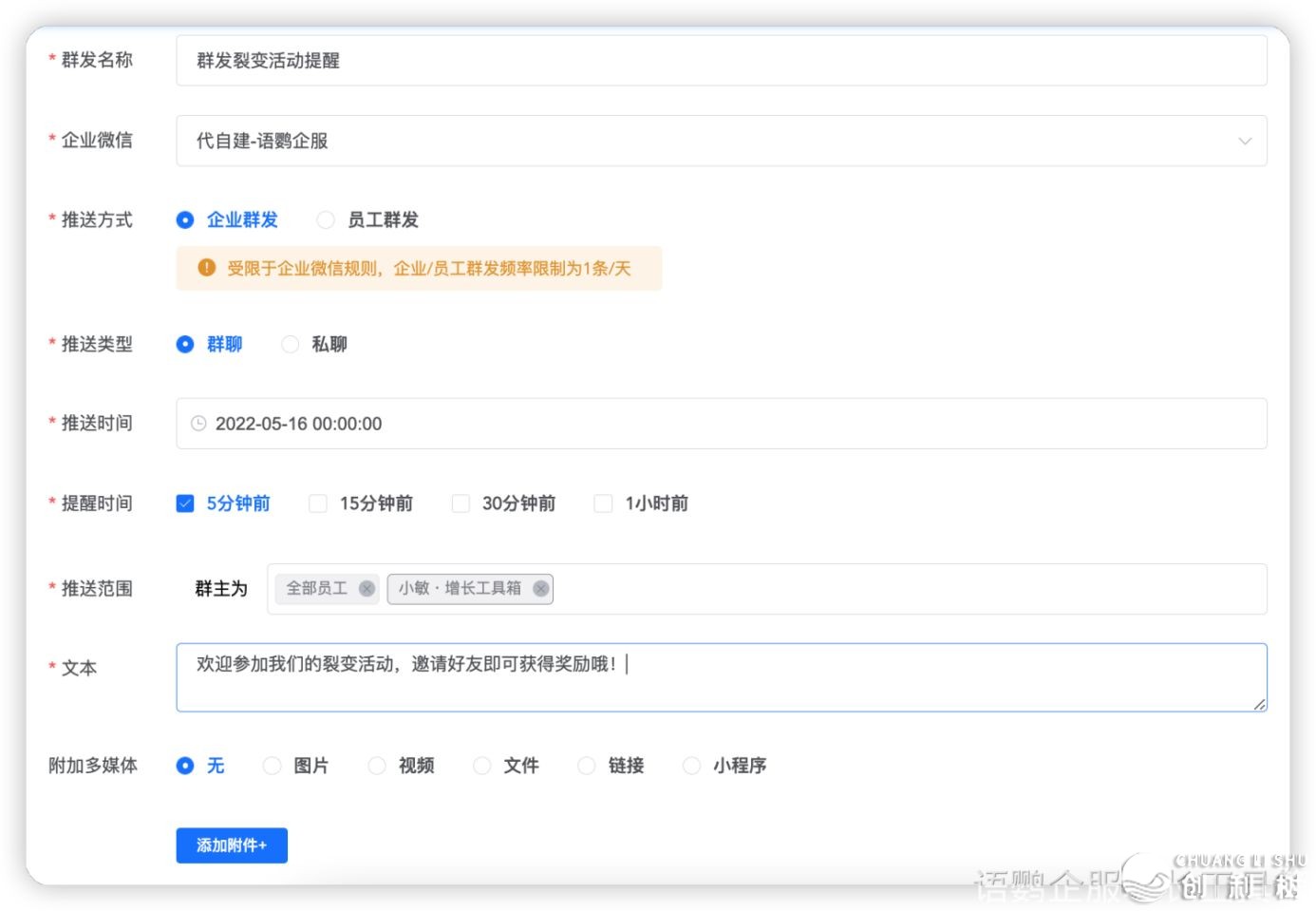Click the 推送范围 group owner selector box
The height and width of the screenshot is (911, 1316).
(767, 589)
